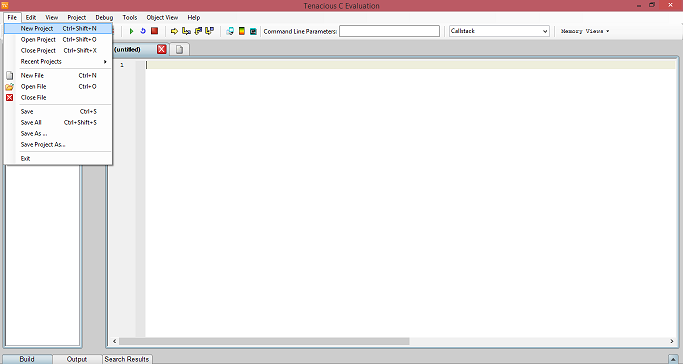Viewport: 683px width, 364px height.
Task: Click line 1 in the code editor
Action: [x=410, y=65]
